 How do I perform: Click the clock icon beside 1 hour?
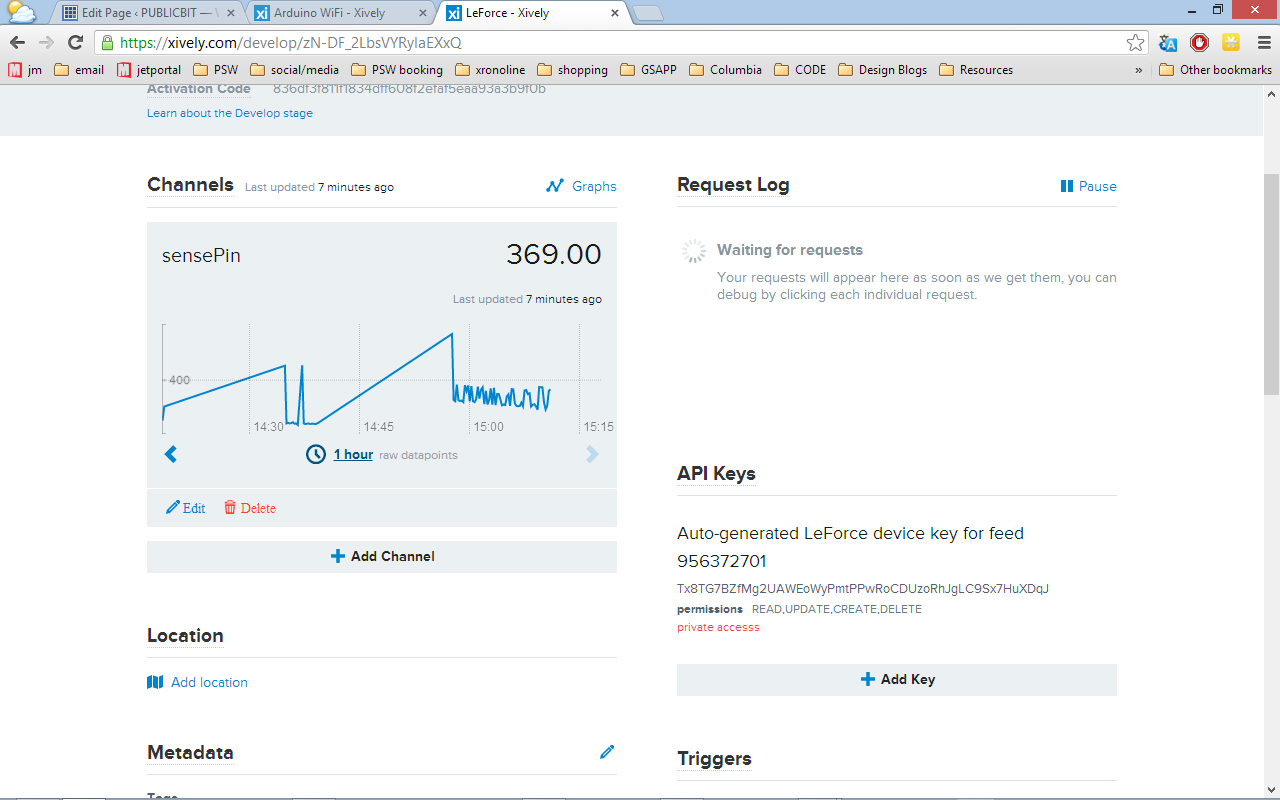coord(316,454)
